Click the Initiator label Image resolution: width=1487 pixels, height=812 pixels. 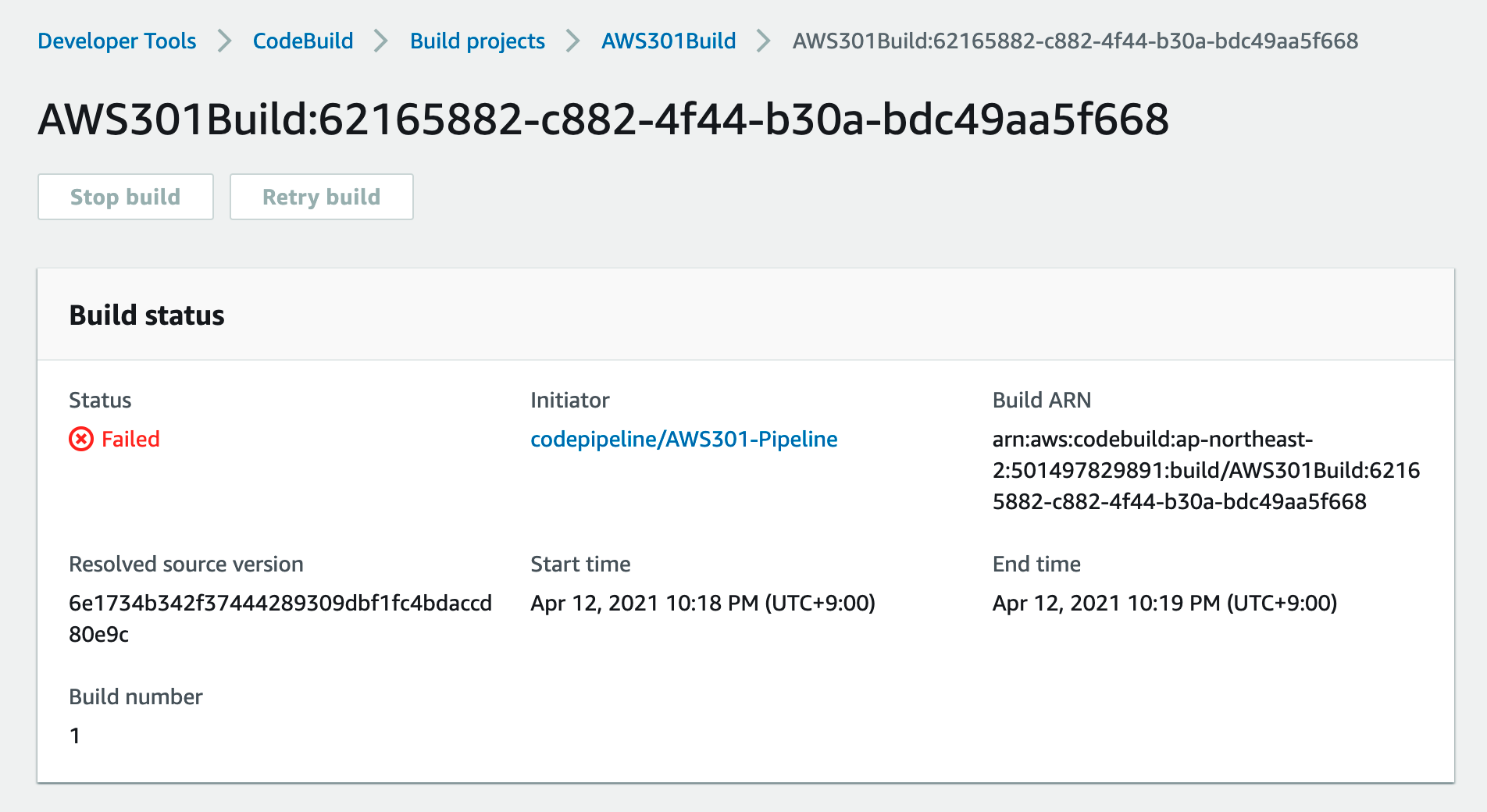click(570, 400)
